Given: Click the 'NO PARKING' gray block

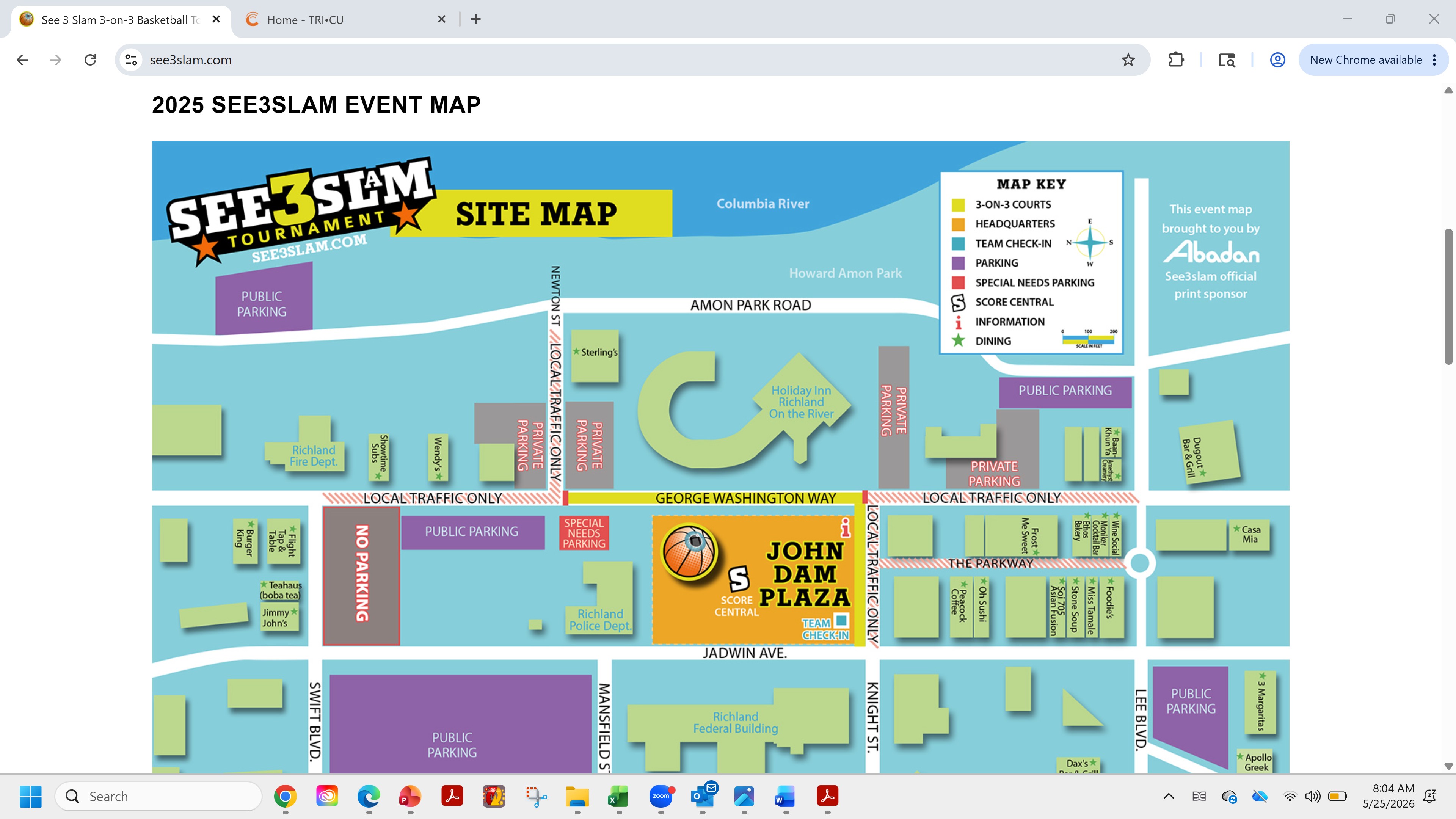Looking at the screenshot, I should (x=361, y=576).
